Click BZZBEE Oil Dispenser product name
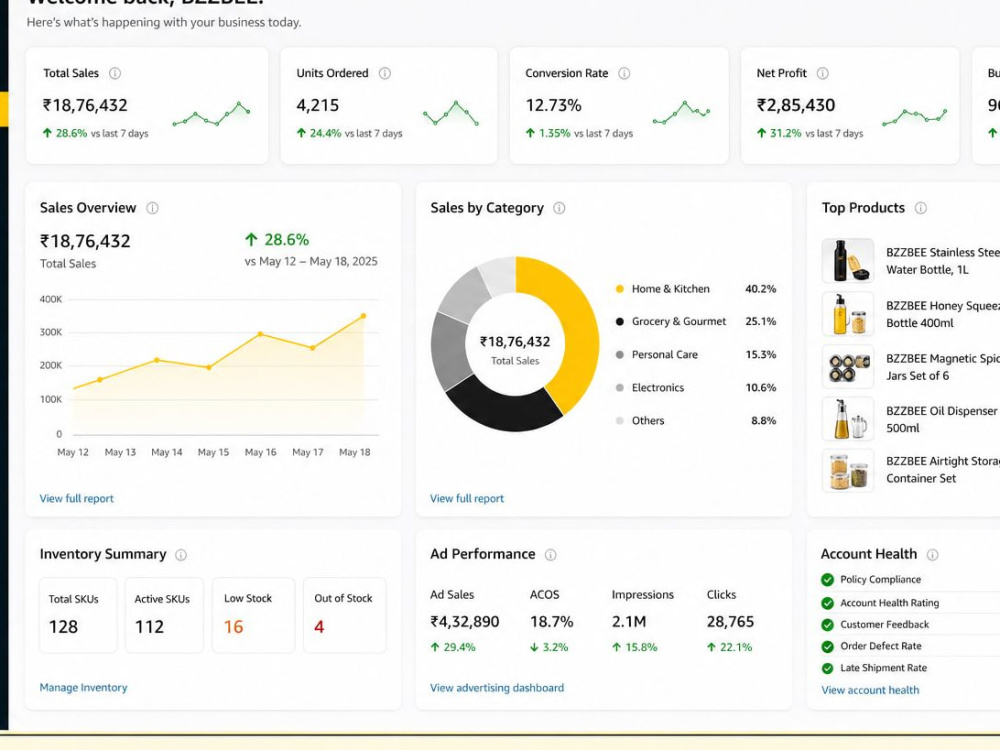The height and width of the screenshot is (750, 1000). pos(943,420)
